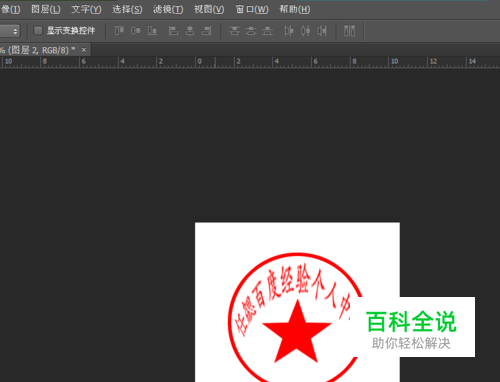The height and width of the screenshot is (382, 500).
Task: Click the align bottom edges icon
Action: tap(152, 31)
